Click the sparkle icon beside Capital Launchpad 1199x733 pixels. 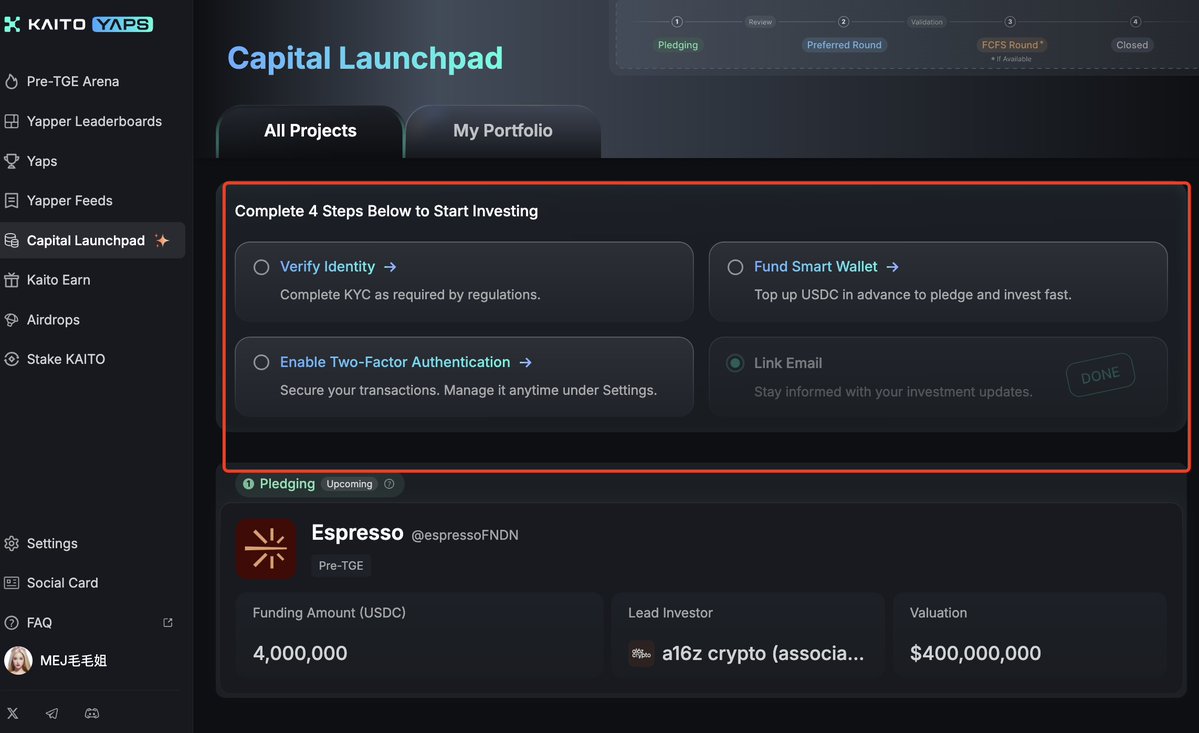coord(161,240)
